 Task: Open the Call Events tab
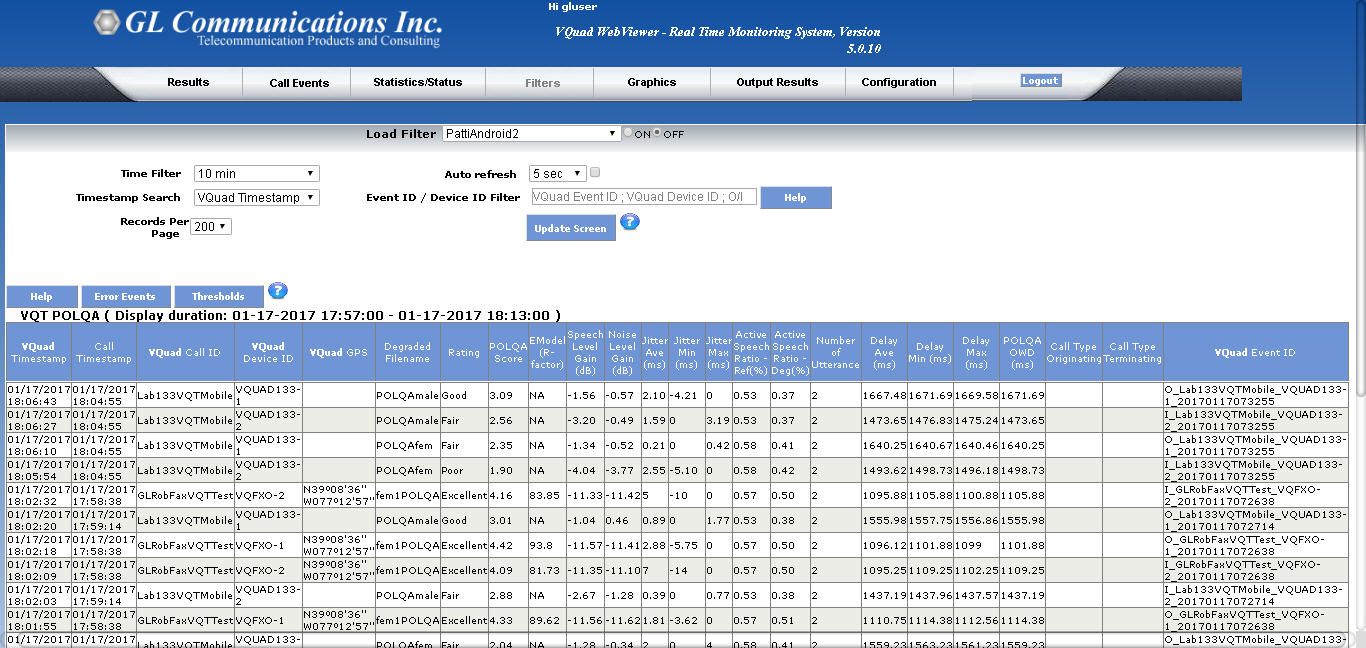[299, 83]
